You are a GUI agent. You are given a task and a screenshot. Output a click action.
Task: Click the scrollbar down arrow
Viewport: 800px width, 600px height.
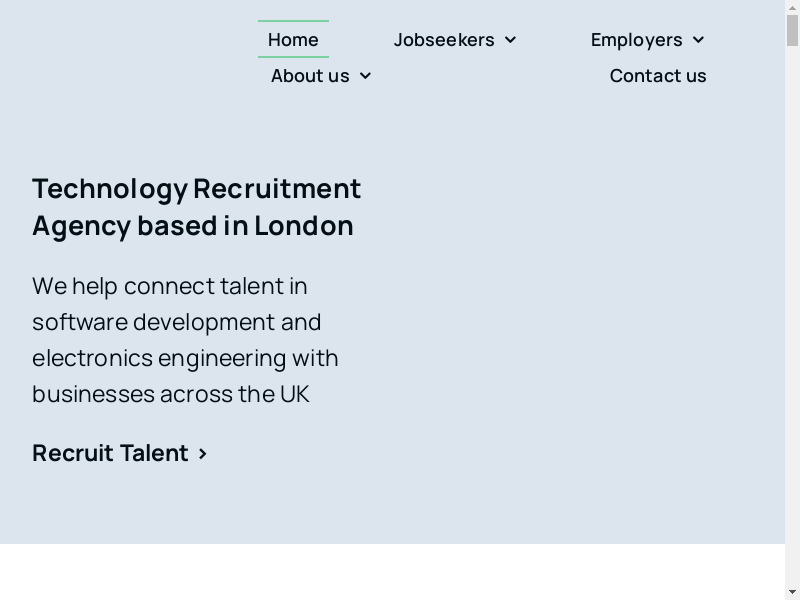(x=792, y=592)
